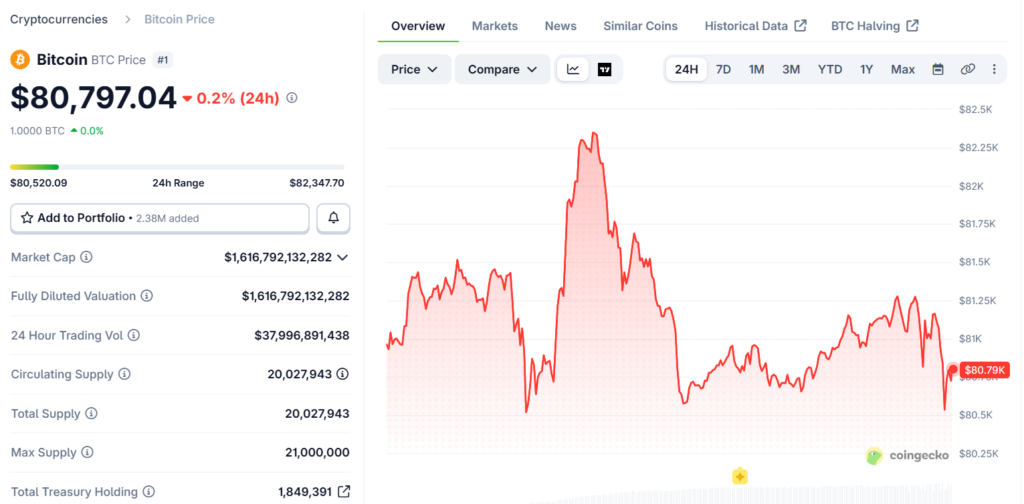This screenshot has width=1024, height=504.
Task: Click the 24h high $82,347.70
Action: (317, 183)
